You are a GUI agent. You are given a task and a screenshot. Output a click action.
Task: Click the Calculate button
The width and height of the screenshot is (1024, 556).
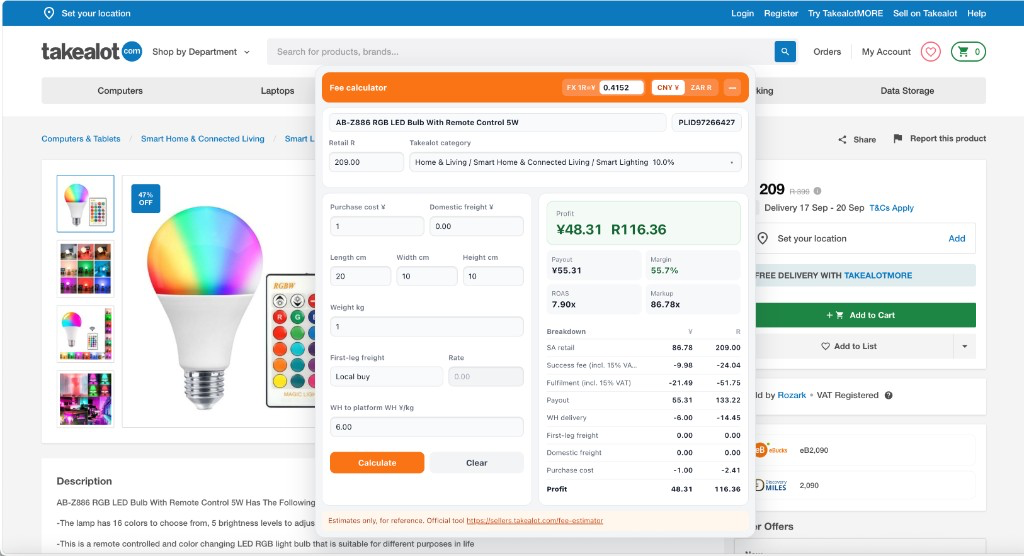[377, 463]
